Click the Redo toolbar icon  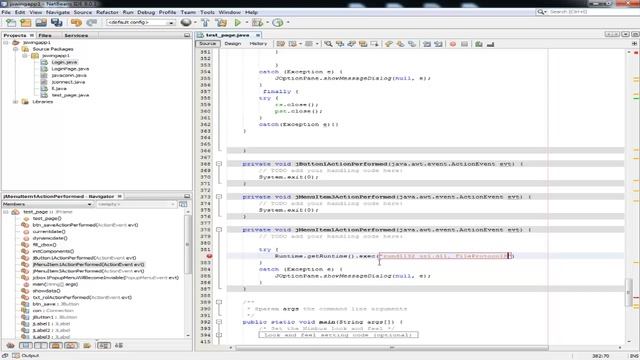click(x=91, y=23)
